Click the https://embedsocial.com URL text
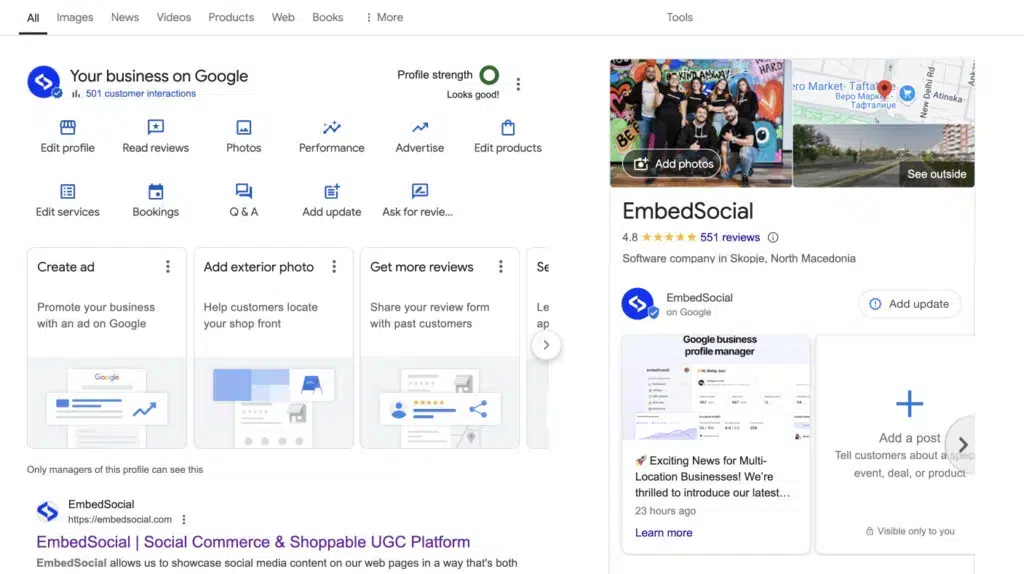This screenshot has height=574, width=1024. [x=120, y=520]
